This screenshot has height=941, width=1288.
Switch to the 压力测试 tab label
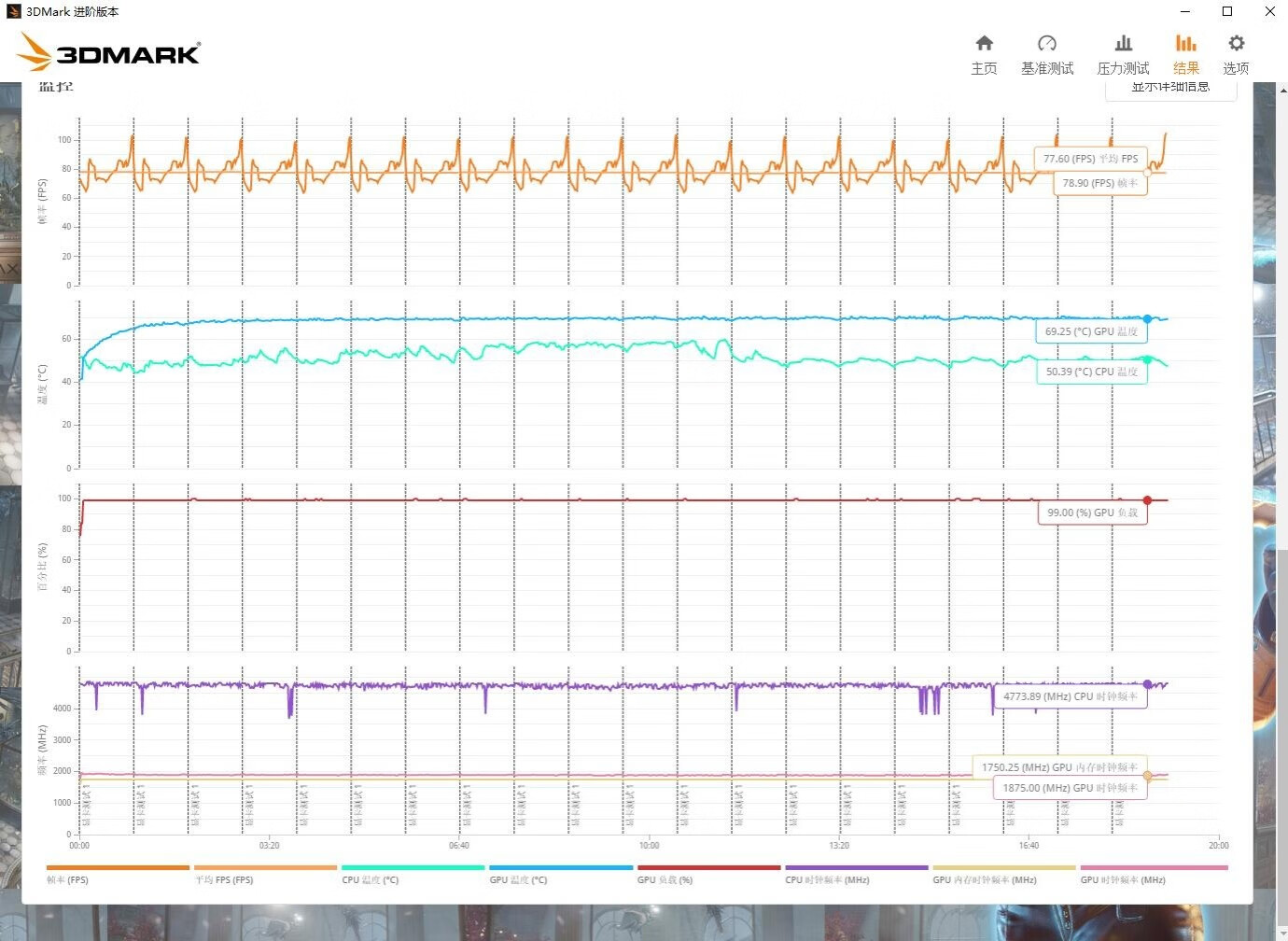(1123, 68)
